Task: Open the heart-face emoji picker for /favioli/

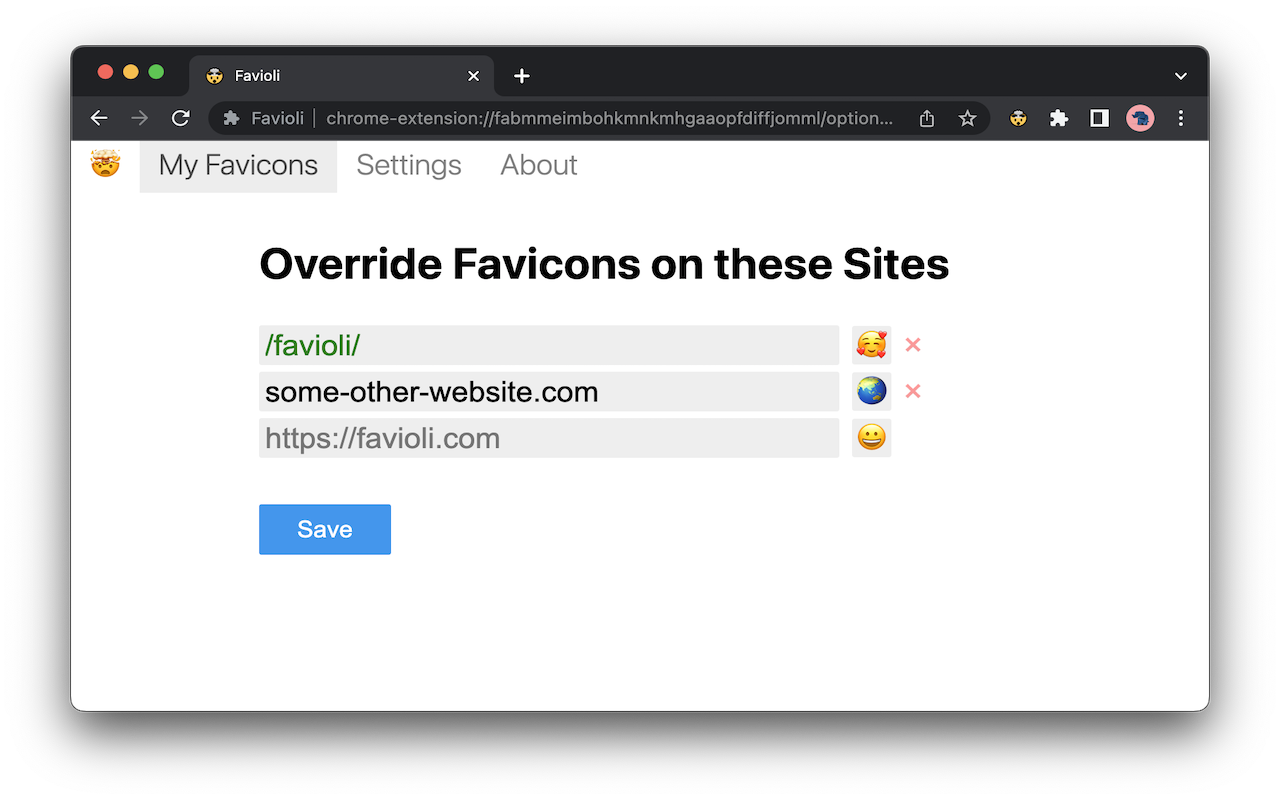Action: [x=871, y=345]
